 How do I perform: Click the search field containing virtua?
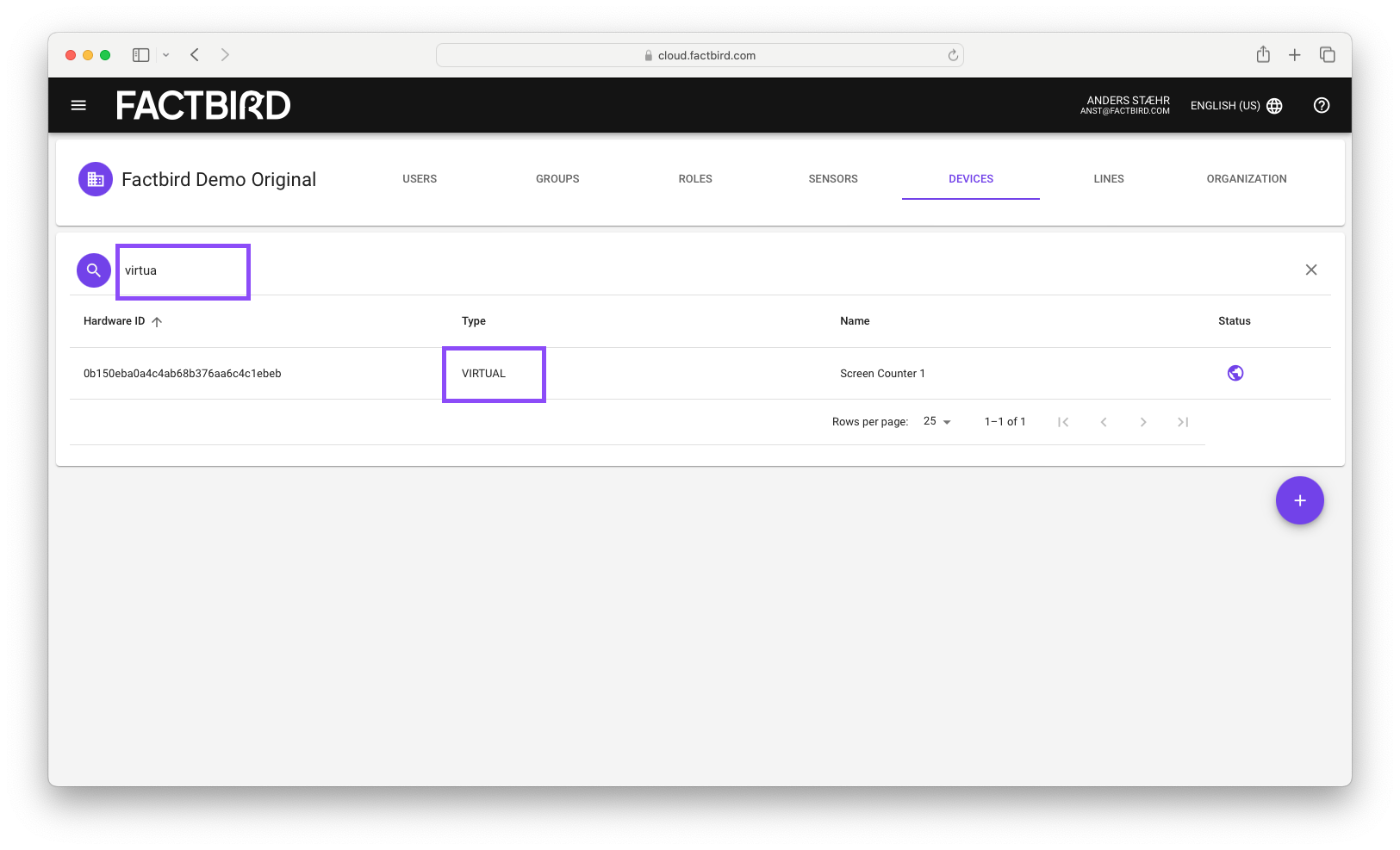(184, 270)
